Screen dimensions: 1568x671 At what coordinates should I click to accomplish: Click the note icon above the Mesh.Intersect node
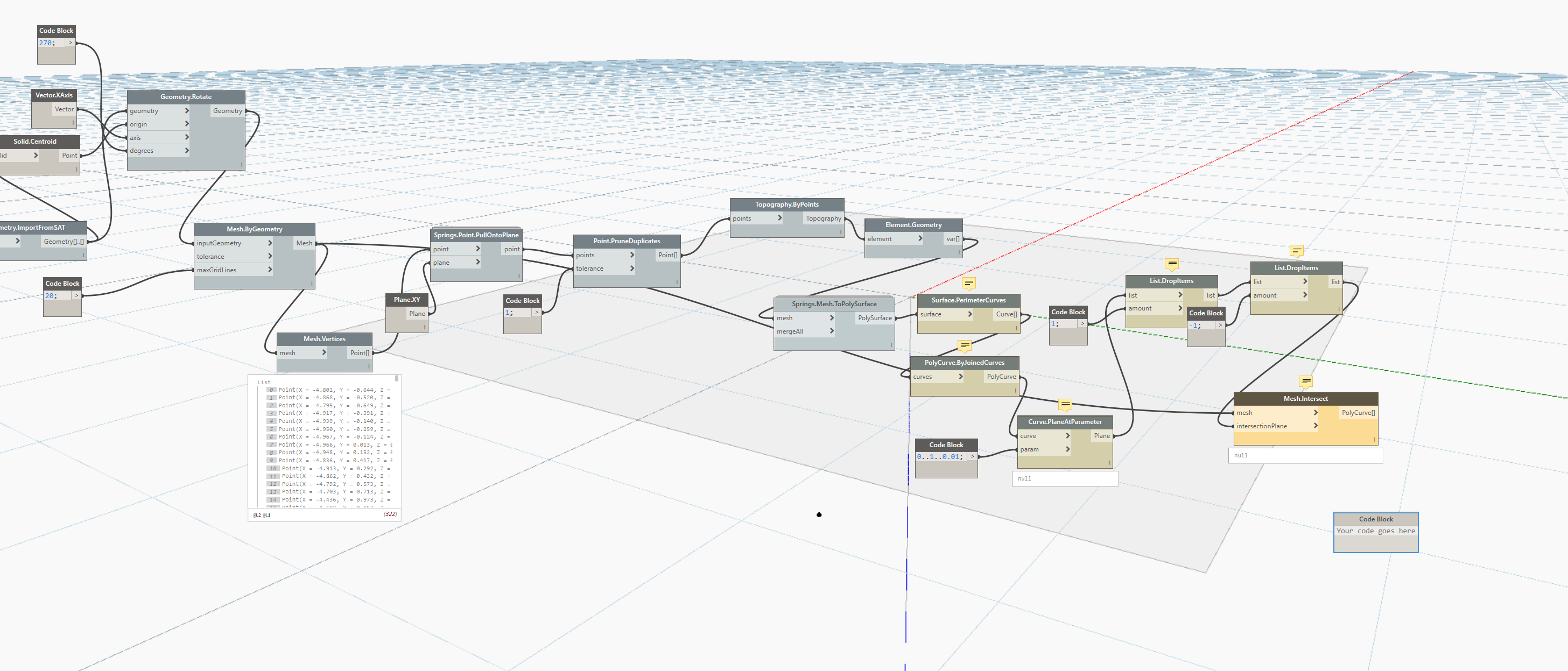[1307, 382]
